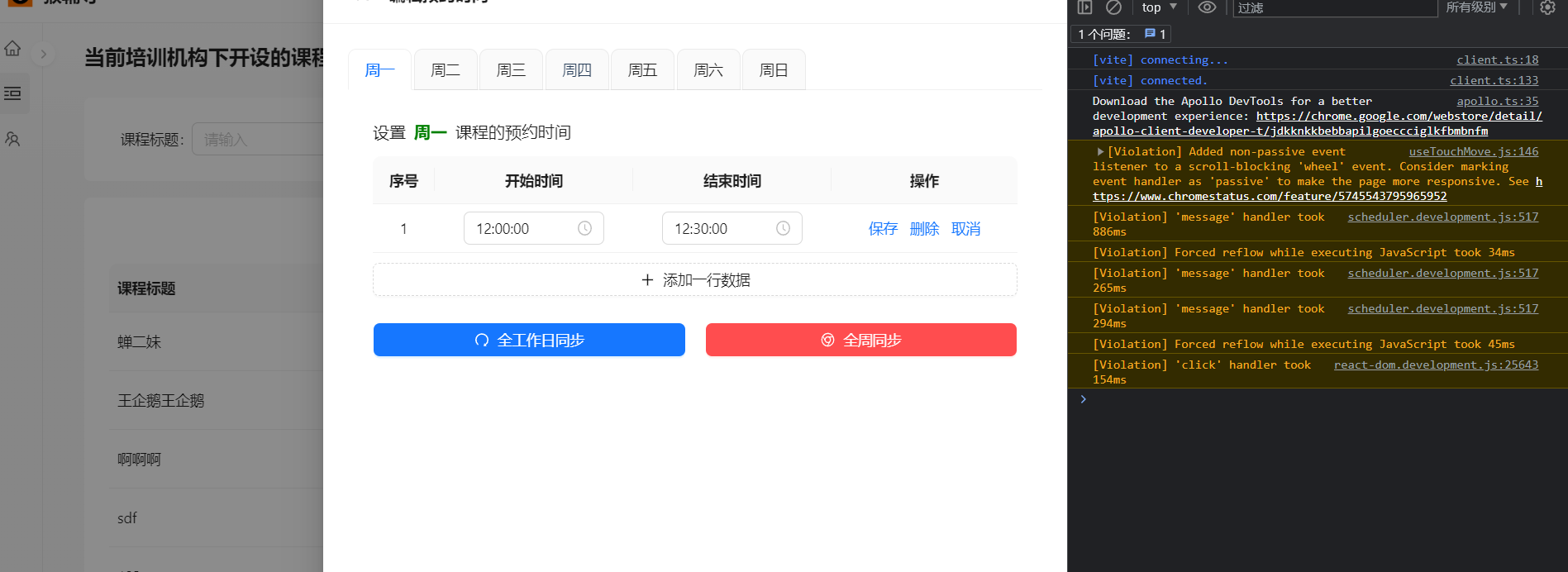
Task: Click the 全周同步 red button
Action: (x=861, y=340)
